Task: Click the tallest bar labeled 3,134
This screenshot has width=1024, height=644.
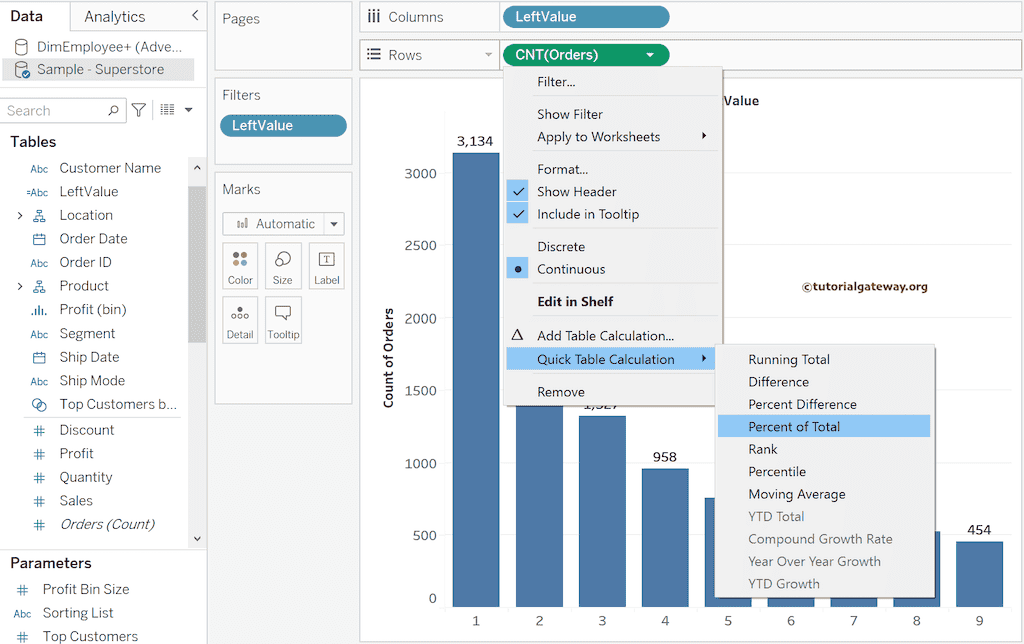Action: click(x=475, y=380)
